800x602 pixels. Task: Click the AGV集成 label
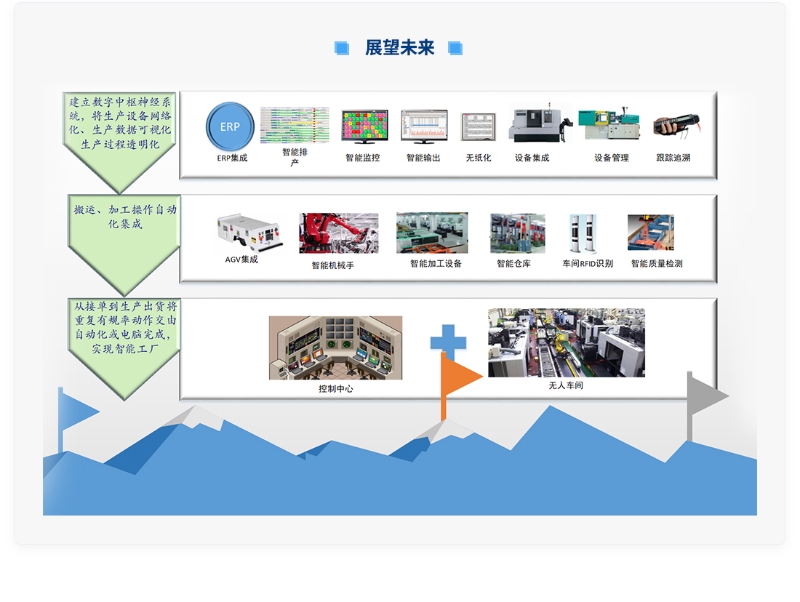(x=241, y=259)
